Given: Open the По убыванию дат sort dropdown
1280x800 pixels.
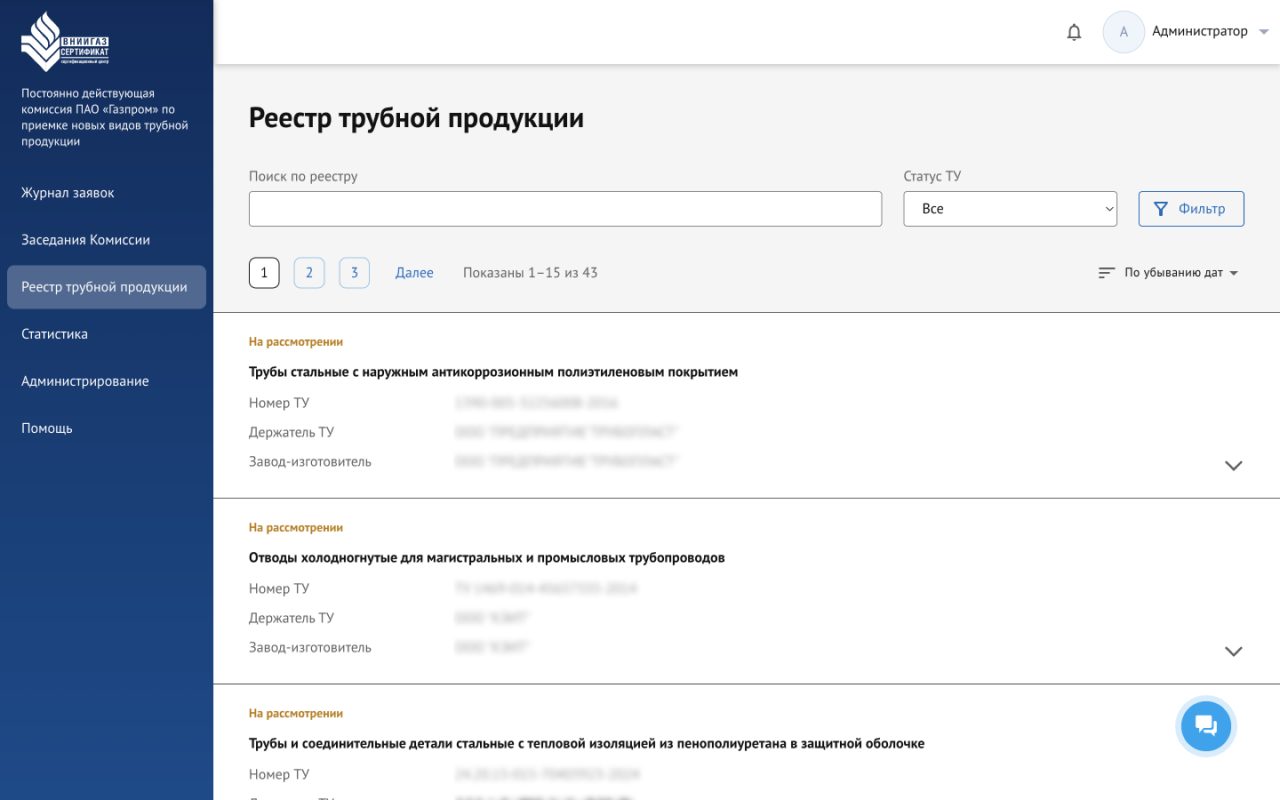Looking at the screenshot, I should click(1180, 273).
